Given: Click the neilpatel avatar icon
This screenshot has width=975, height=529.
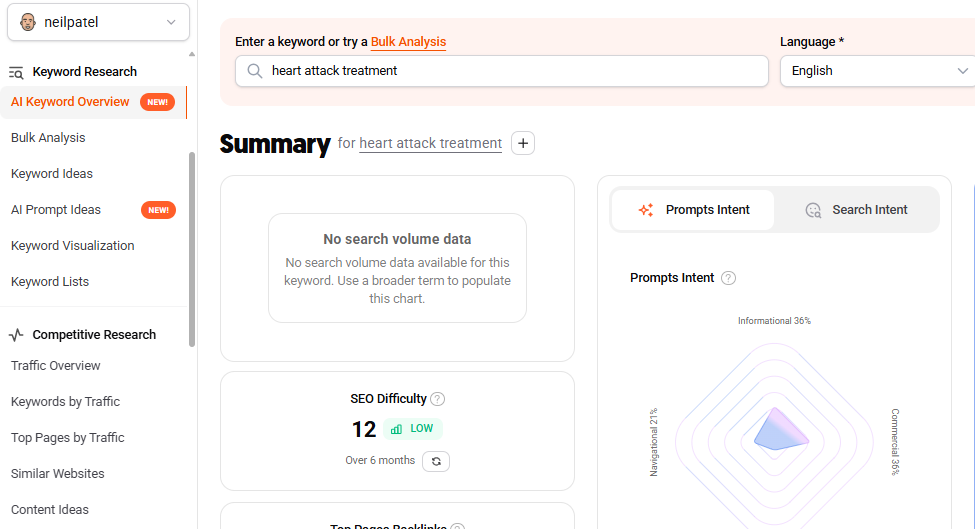Looking at the screenshot, I should 28,22.
